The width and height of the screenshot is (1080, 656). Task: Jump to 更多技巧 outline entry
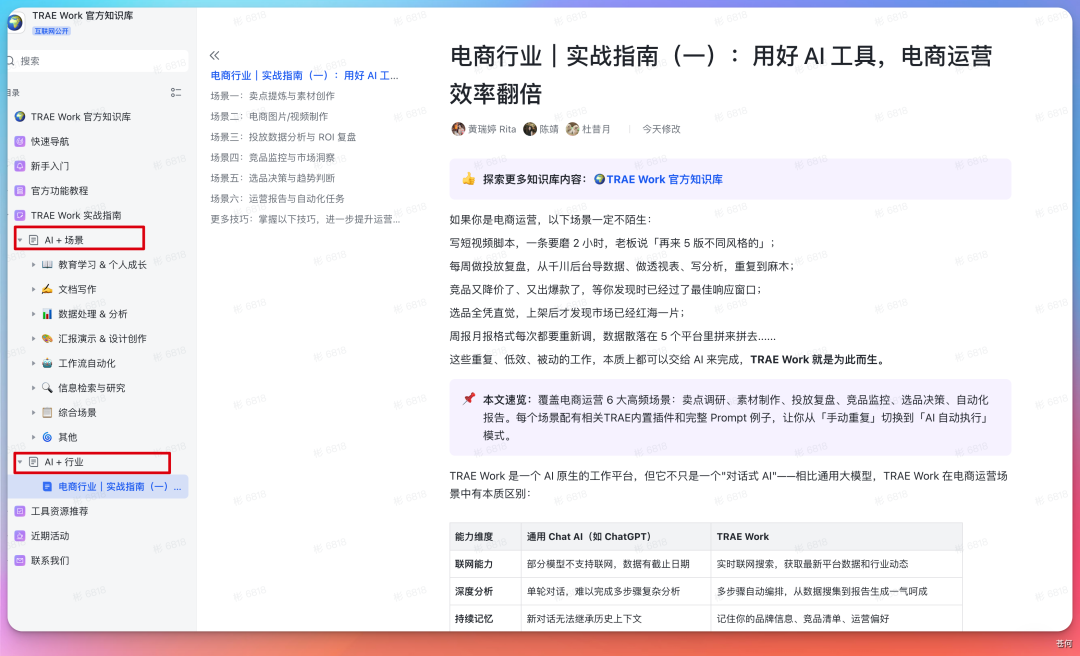[305, 219]
